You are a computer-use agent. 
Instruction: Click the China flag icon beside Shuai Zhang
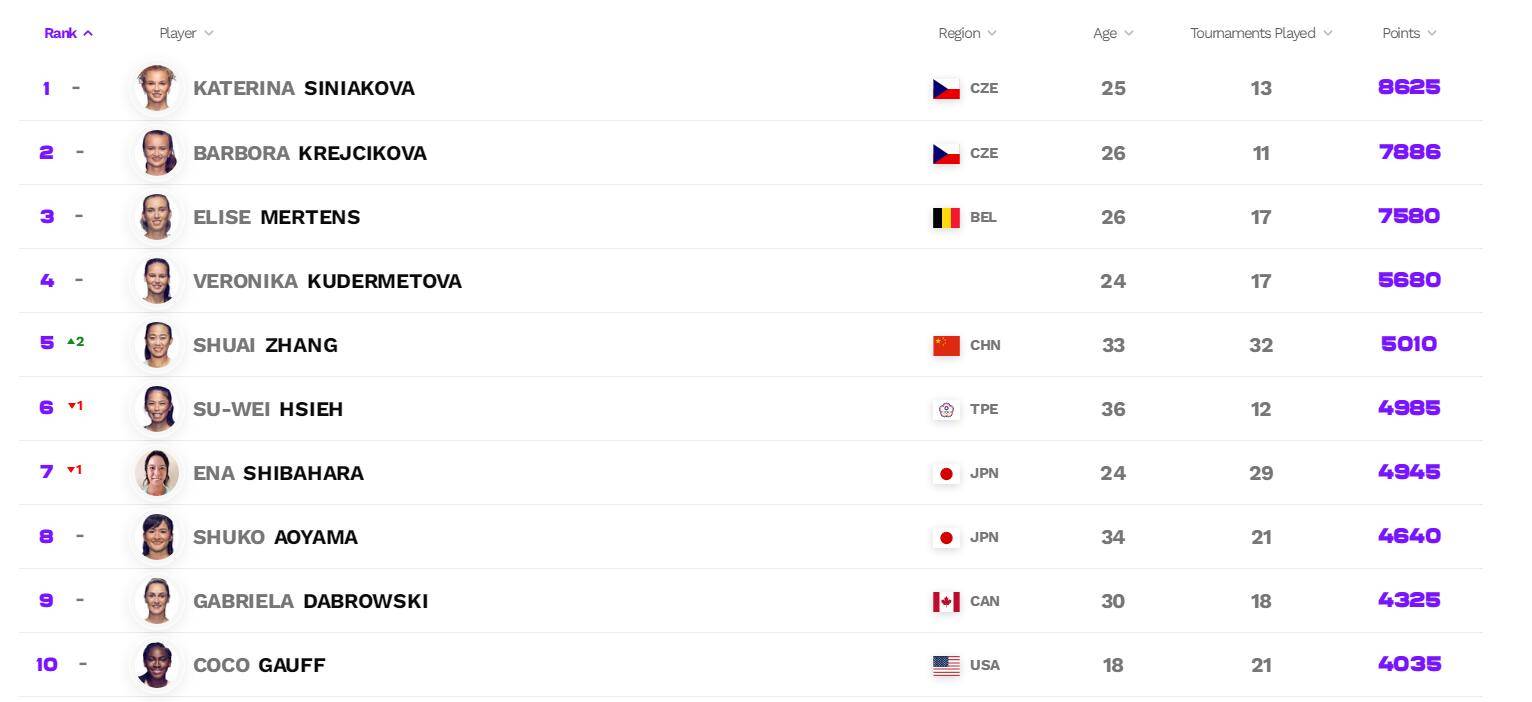946,345
